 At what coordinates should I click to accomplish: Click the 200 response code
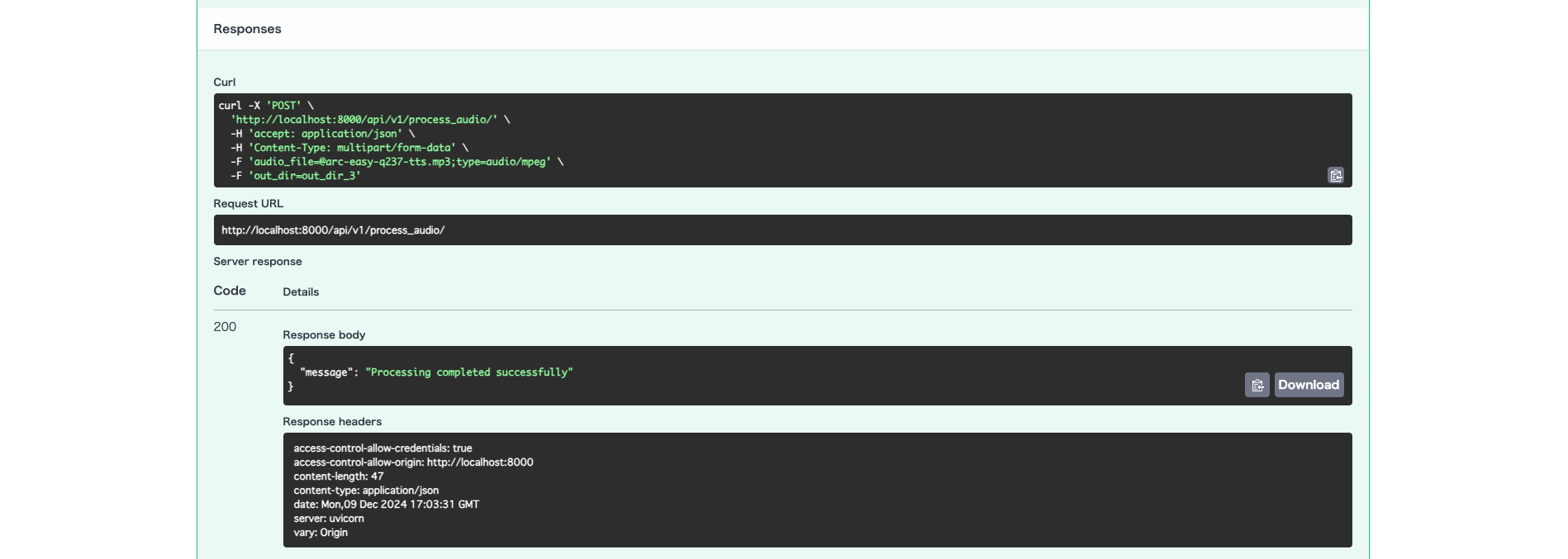225,327
